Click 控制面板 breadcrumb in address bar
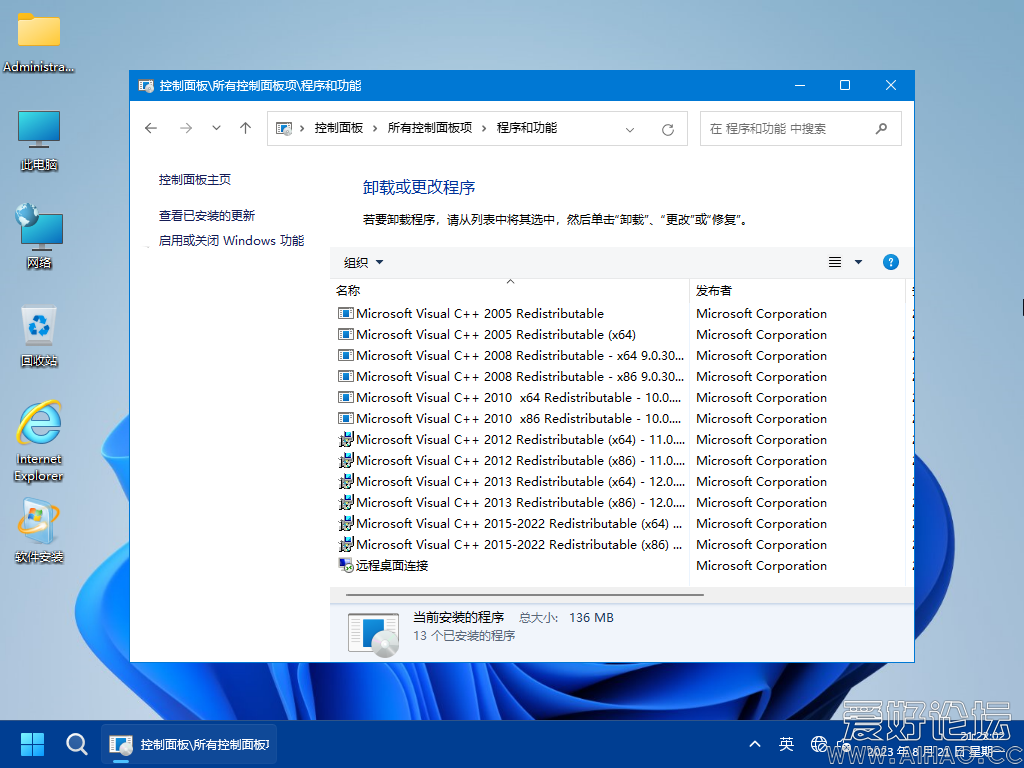This screenshot has width=1024, height=768. pos(339,128)
